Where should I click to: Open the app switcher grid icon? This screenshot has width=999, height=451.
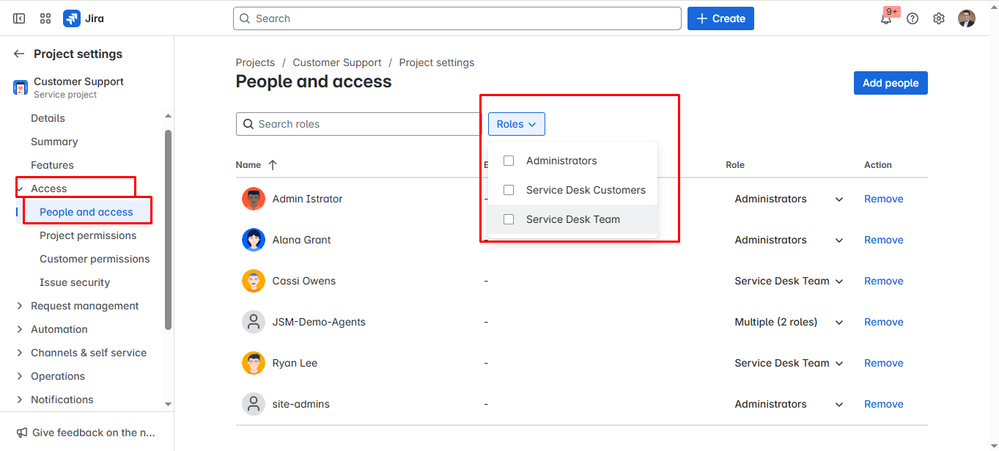pyautogui.click(x=45, y=18)
